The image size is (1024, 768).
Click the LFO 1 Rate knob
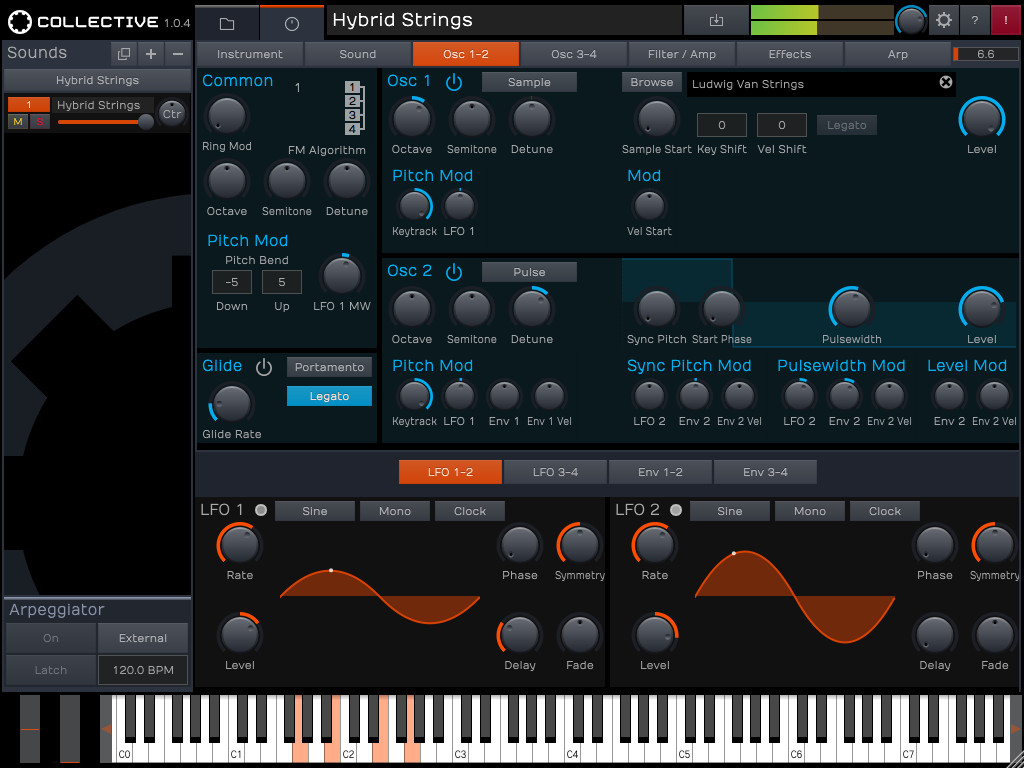[239, 543]
